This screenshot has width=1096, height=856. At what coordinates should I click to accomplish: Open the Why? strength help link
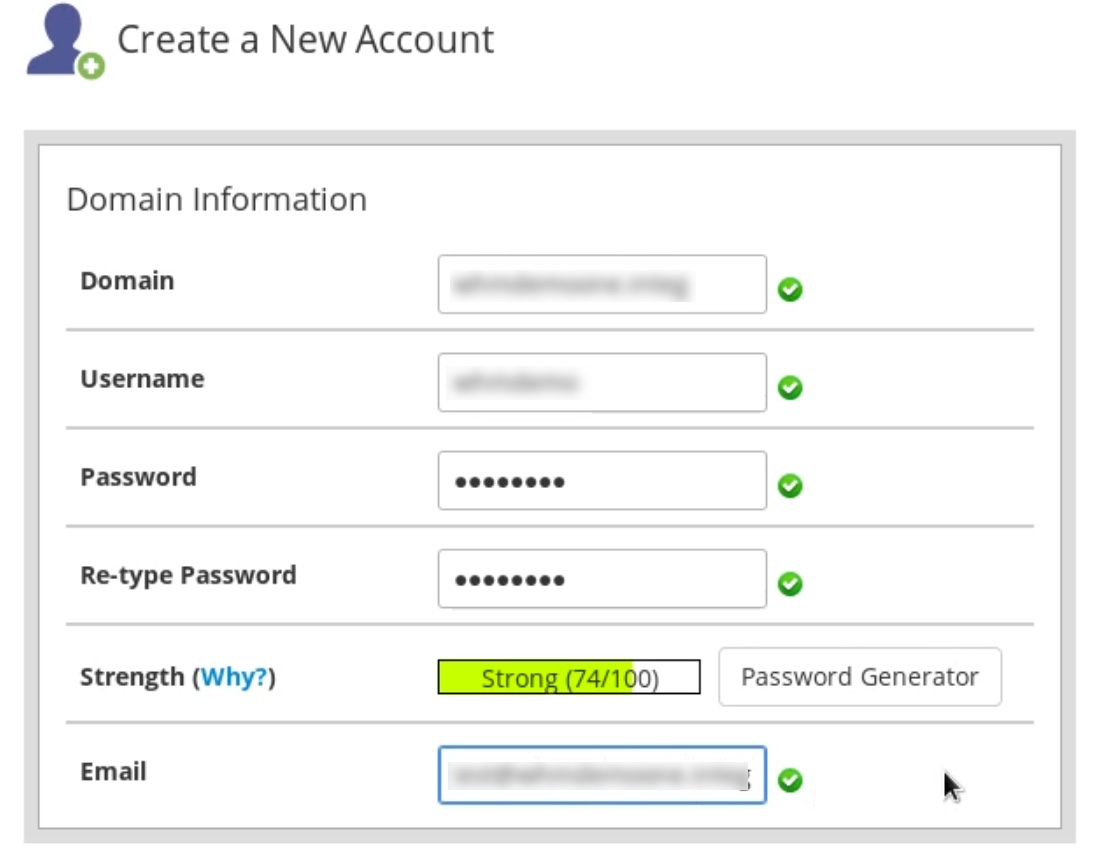[234, 677]
